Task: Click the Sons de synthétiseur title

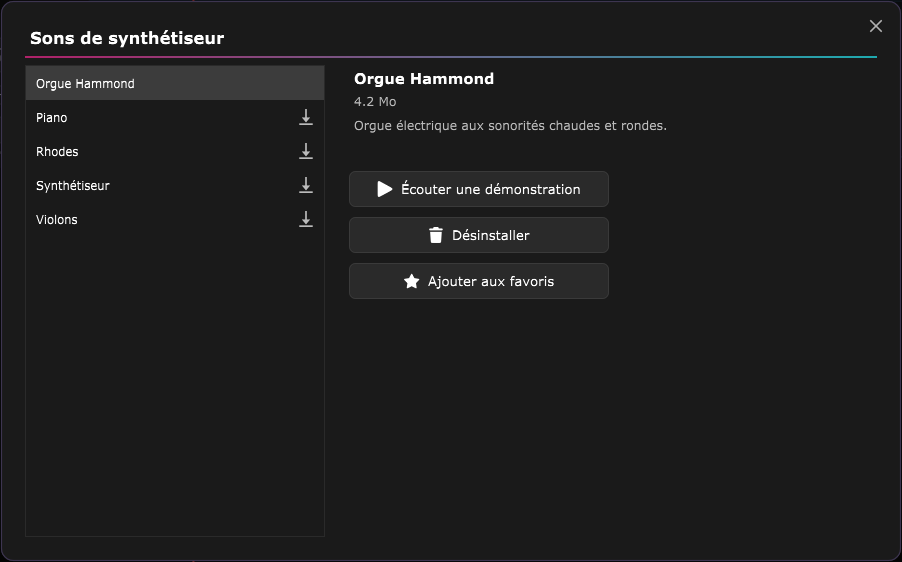Action: pyautogui.click(x=127, y=38)
